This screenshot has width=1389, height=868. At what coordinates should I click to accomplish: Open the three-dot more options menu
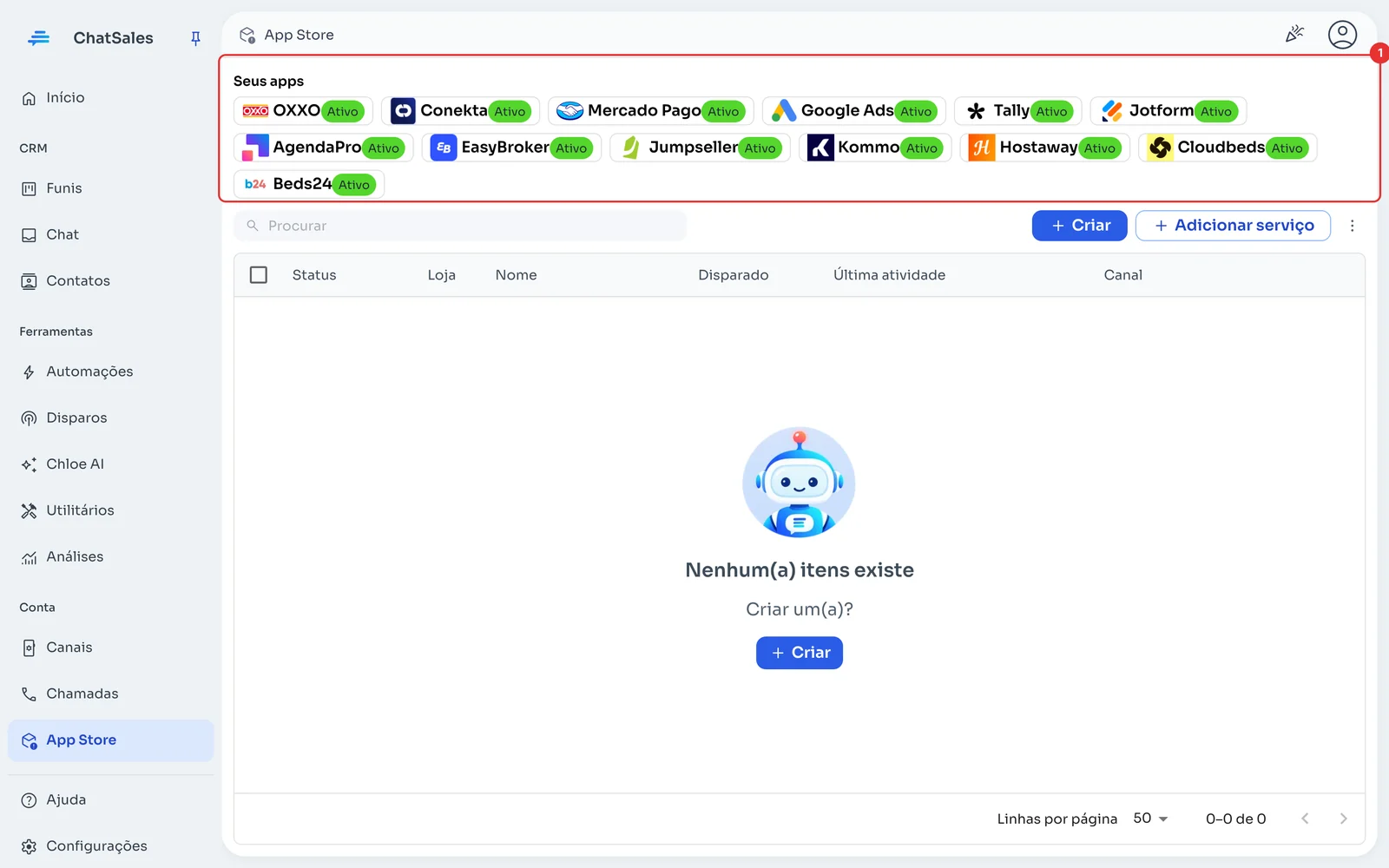1352,226
